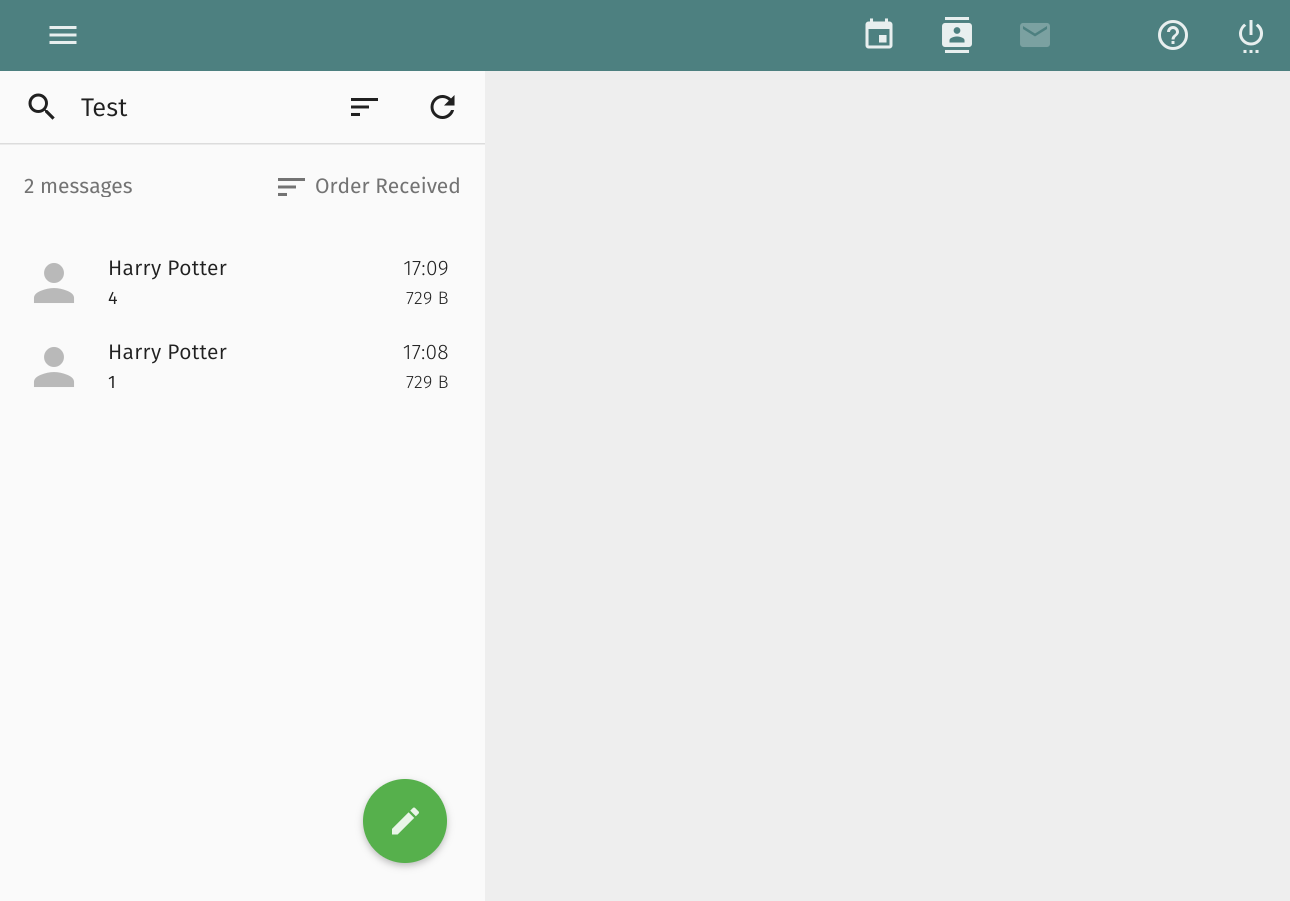
Task: Refresh the Test mailbox
Action: tap(443, 107)
